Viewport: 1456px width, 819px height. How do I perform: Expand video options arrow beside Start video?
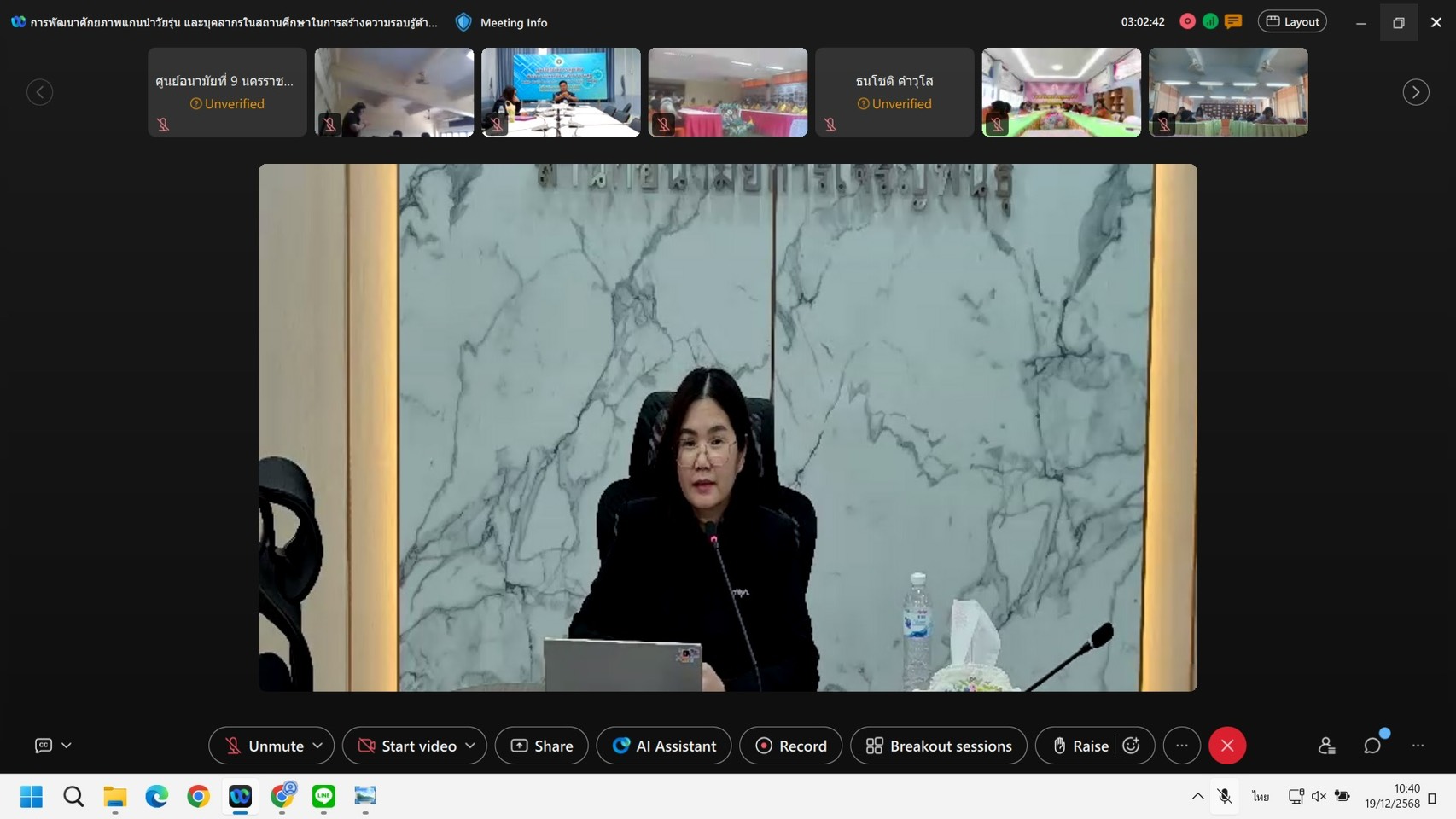click(x=470, y=746)
